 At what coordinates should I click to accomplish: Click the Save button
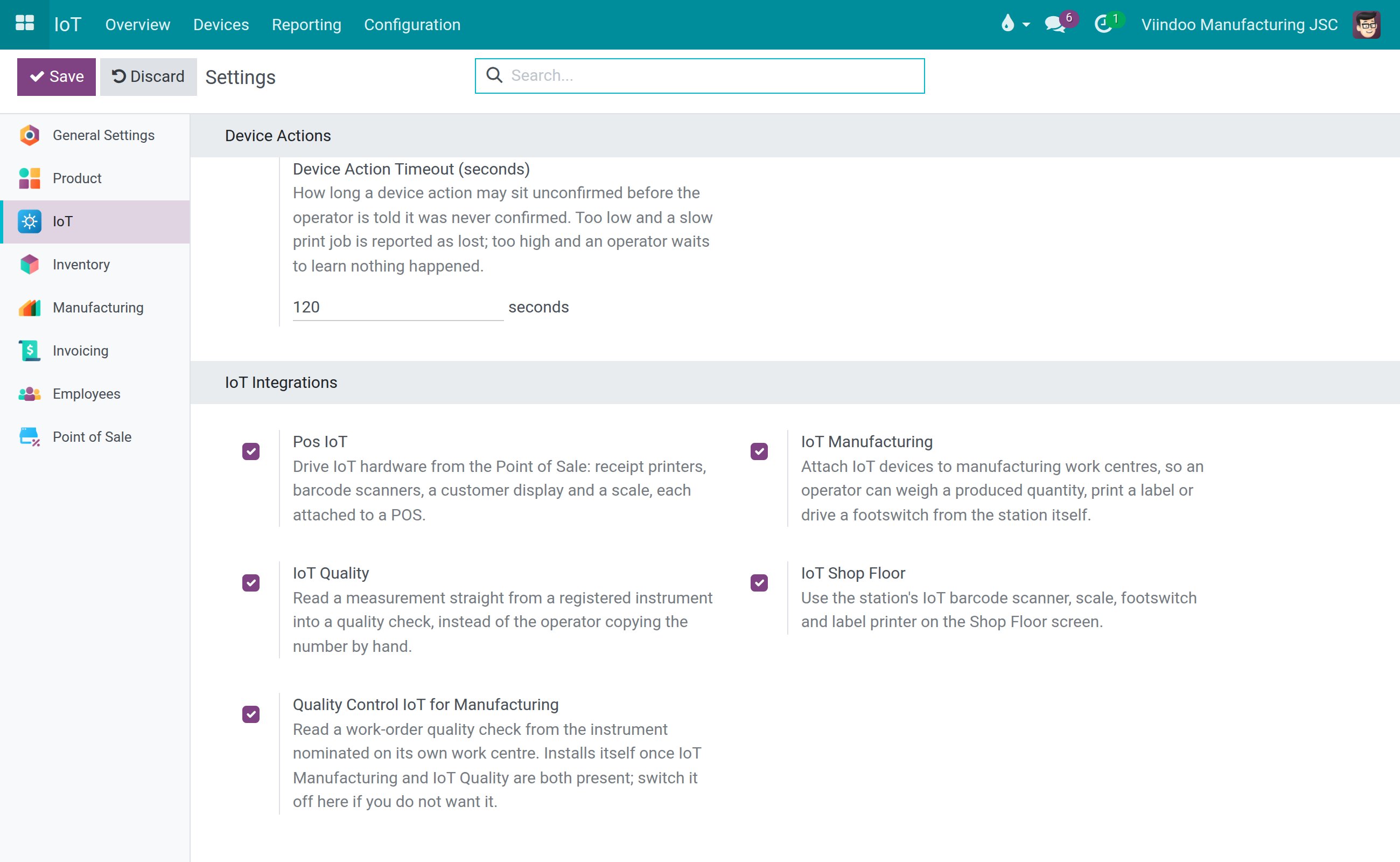pyautogui.click(x=57, y=77)
